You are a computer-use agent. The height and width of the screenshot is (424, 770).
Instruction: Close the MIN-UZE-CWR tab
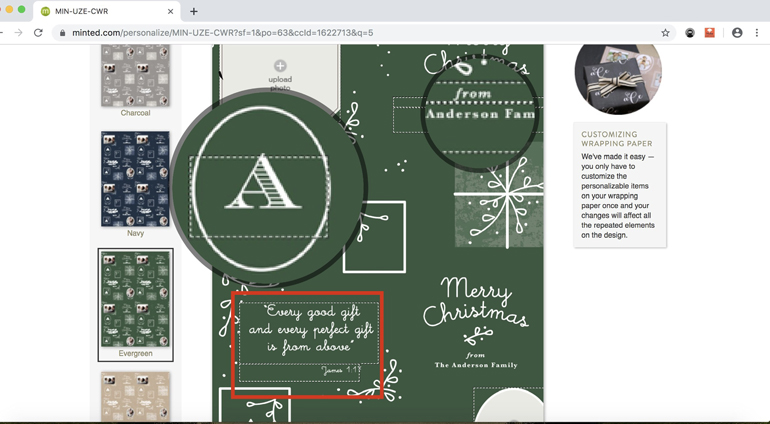[170, 11]
